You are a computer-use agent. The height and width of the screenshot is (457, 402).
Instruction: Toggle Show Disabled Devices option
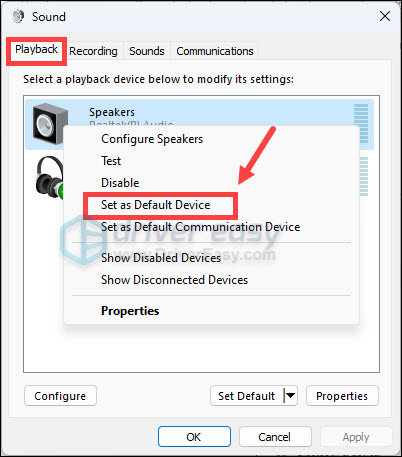pos(161,258)
